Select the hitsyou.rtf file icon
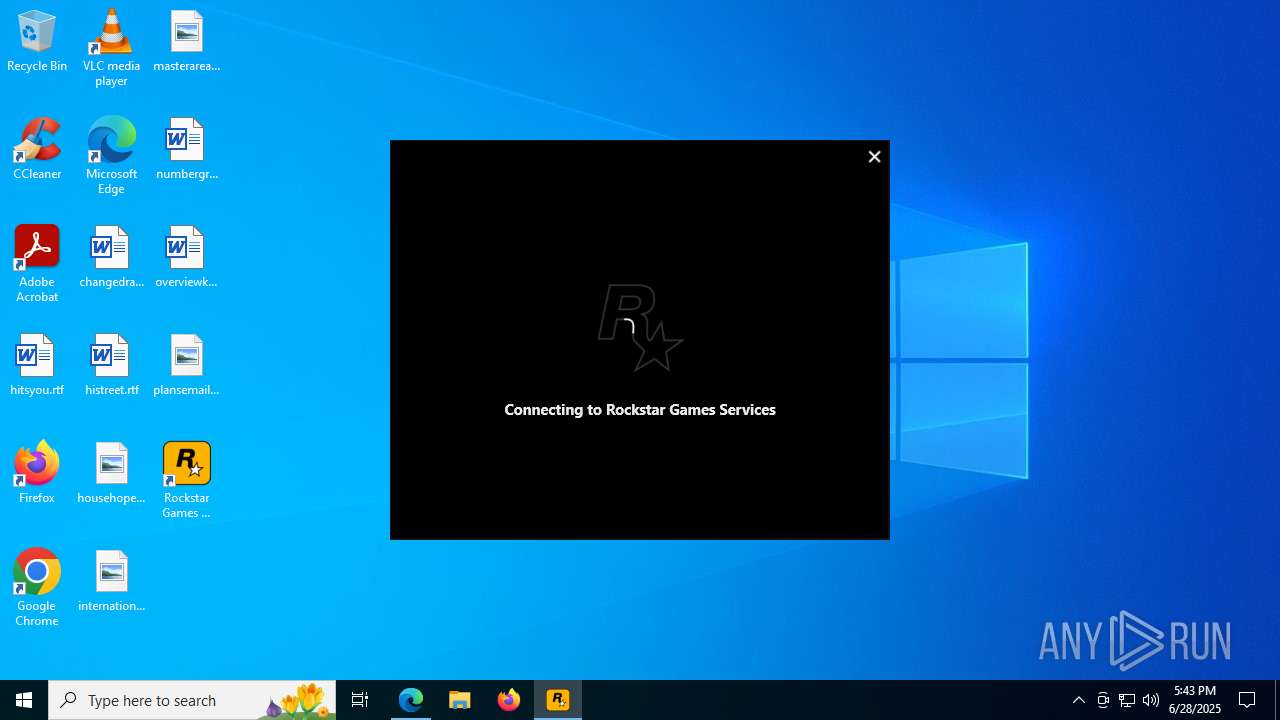The image size is (1280, 720). coord(37,366)
